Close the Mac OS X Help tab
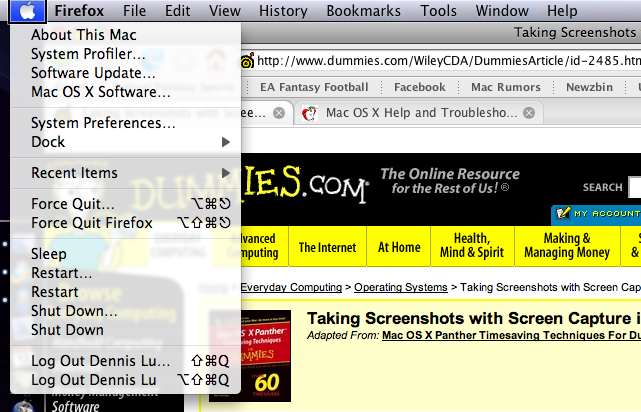641x412 pixels. click(x=529, y=113)
